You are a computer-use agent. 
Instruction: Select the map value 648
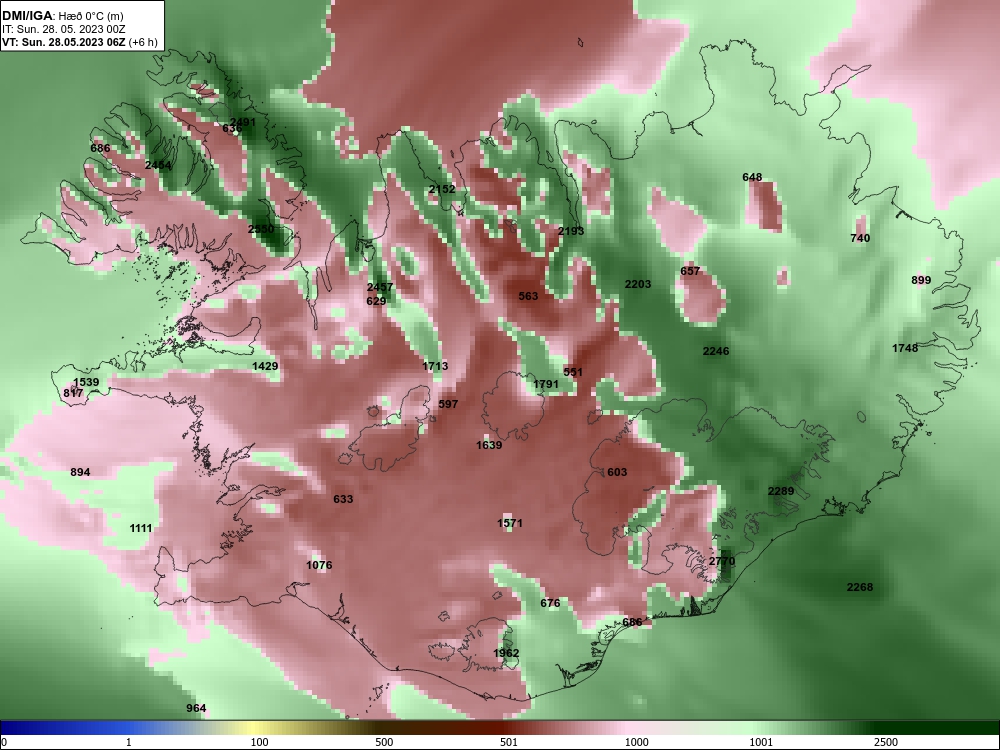753,177
